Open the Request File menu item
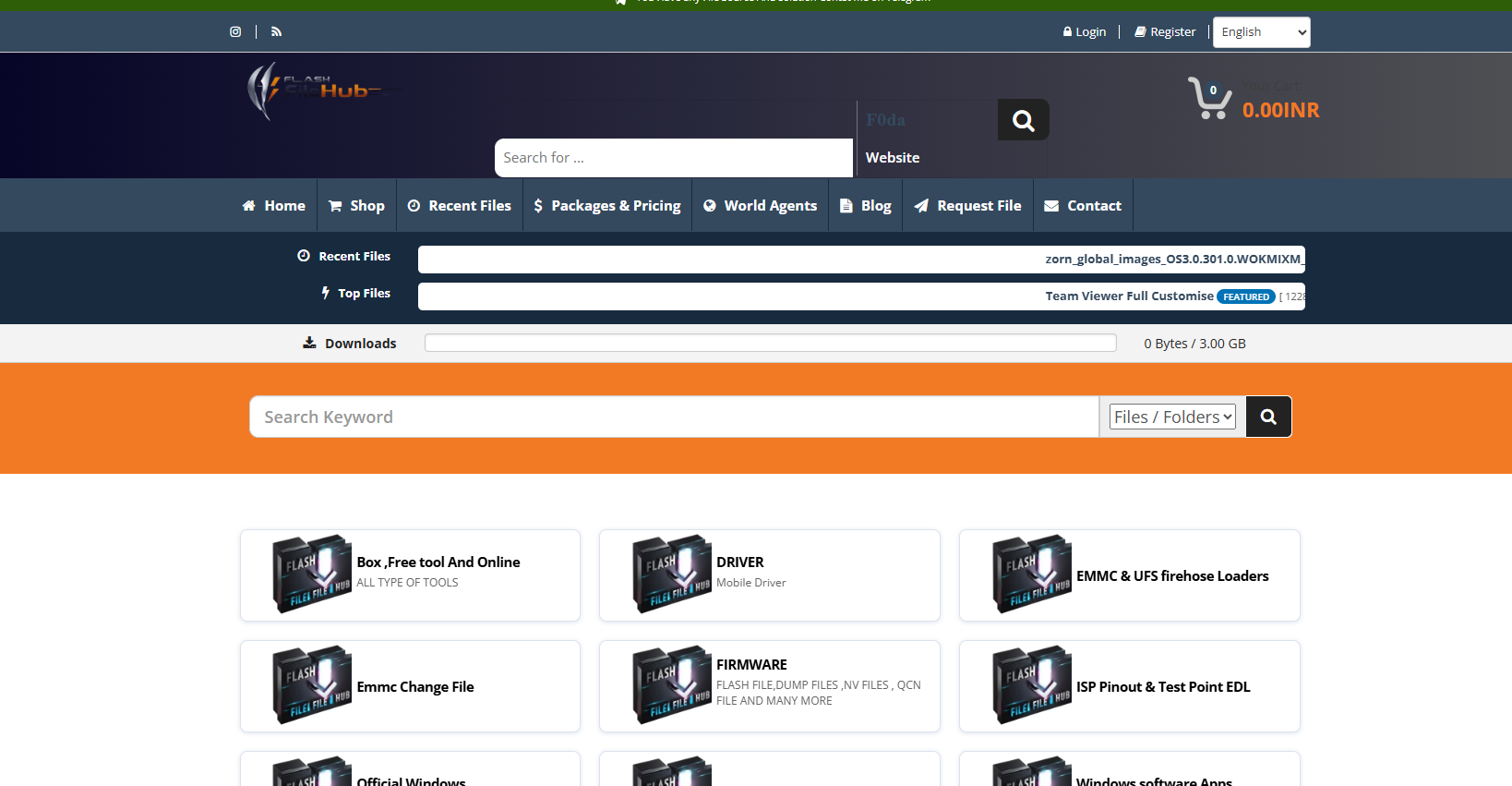 click(967, 205)
